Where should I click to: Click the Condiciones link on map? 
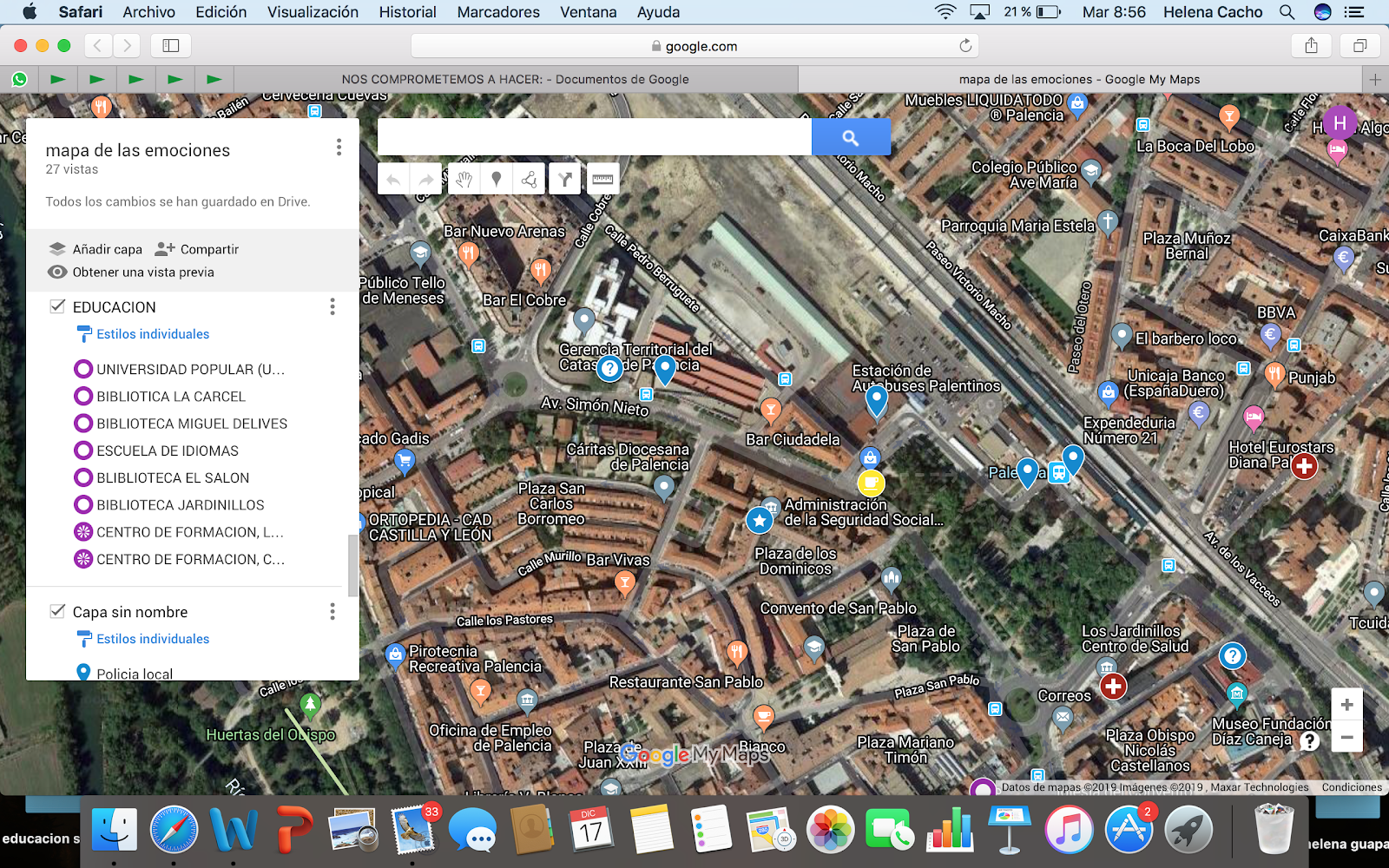pyautogui.click(x=1352, y=787)
